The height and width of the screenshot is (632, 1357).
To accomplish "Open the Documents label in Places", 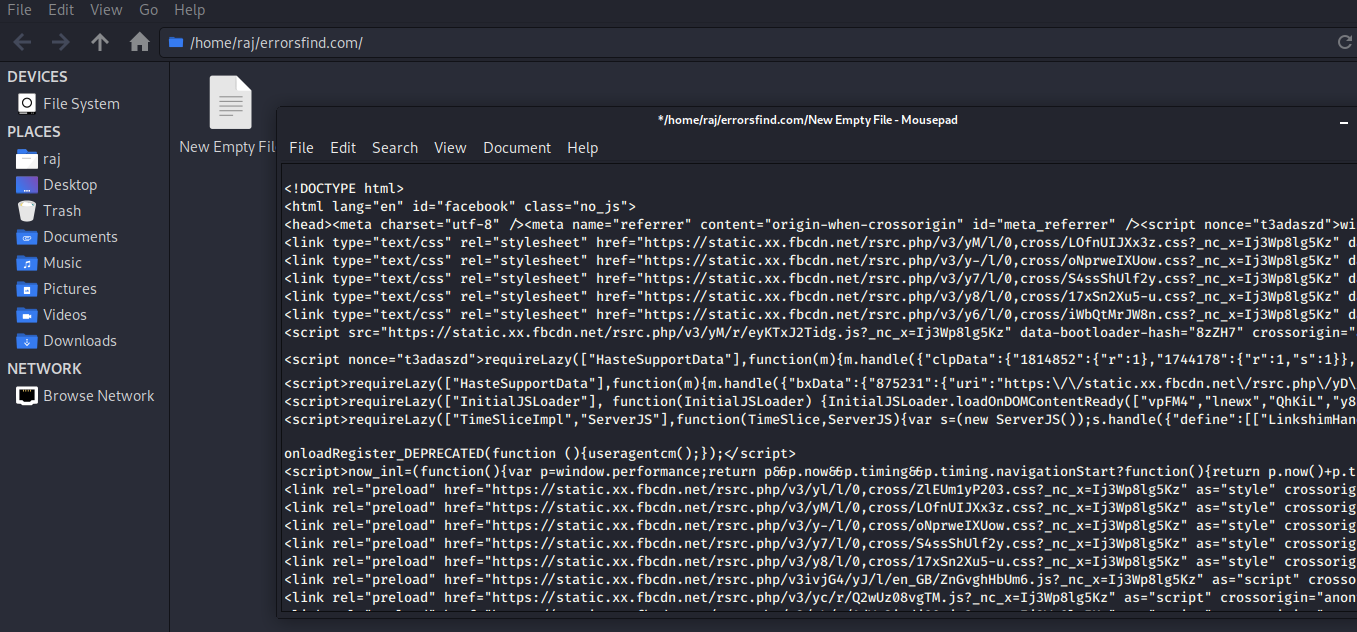I will tap(80, 237).
